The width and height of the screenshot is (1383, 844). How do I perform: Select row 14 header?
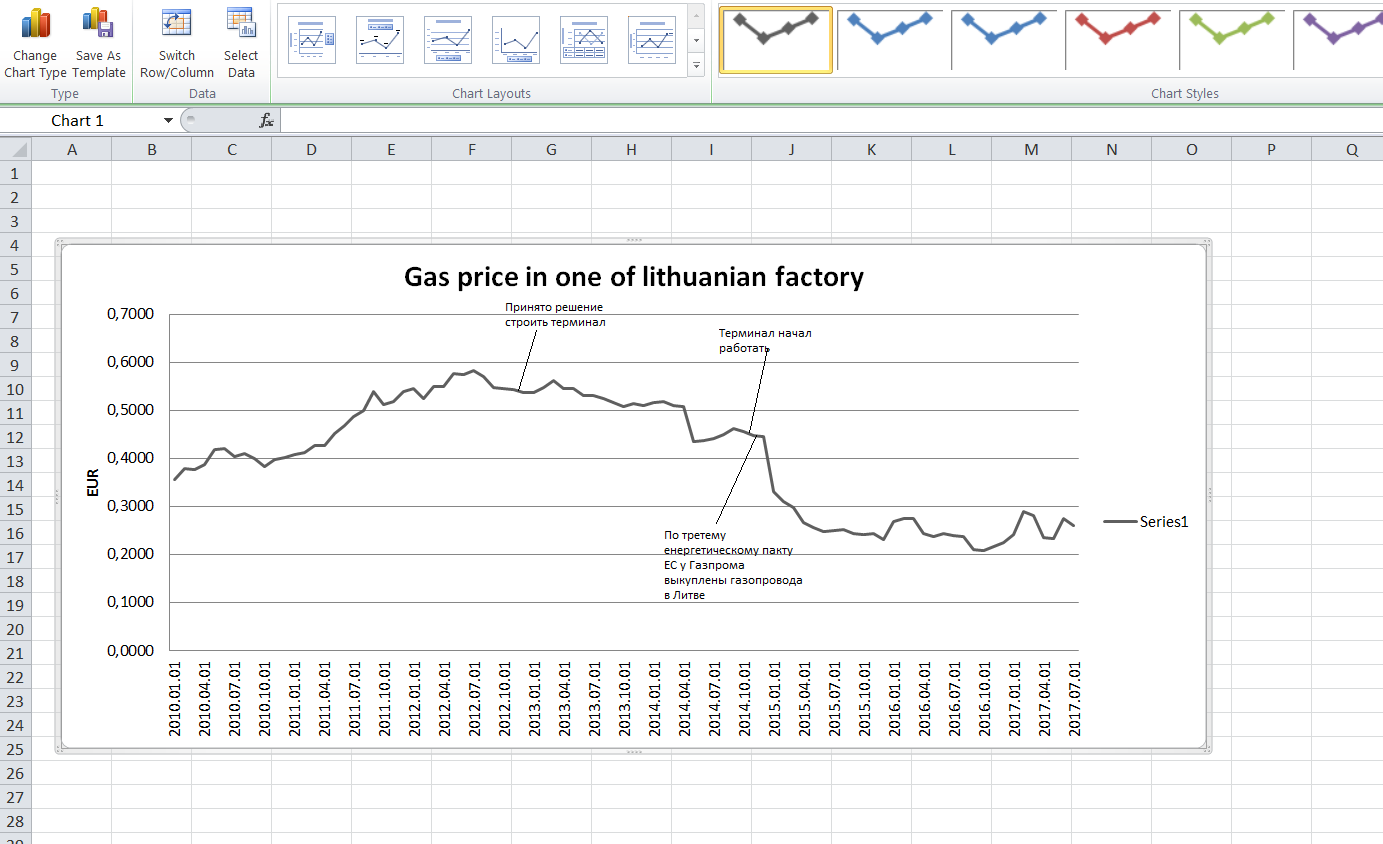[15, 486]
